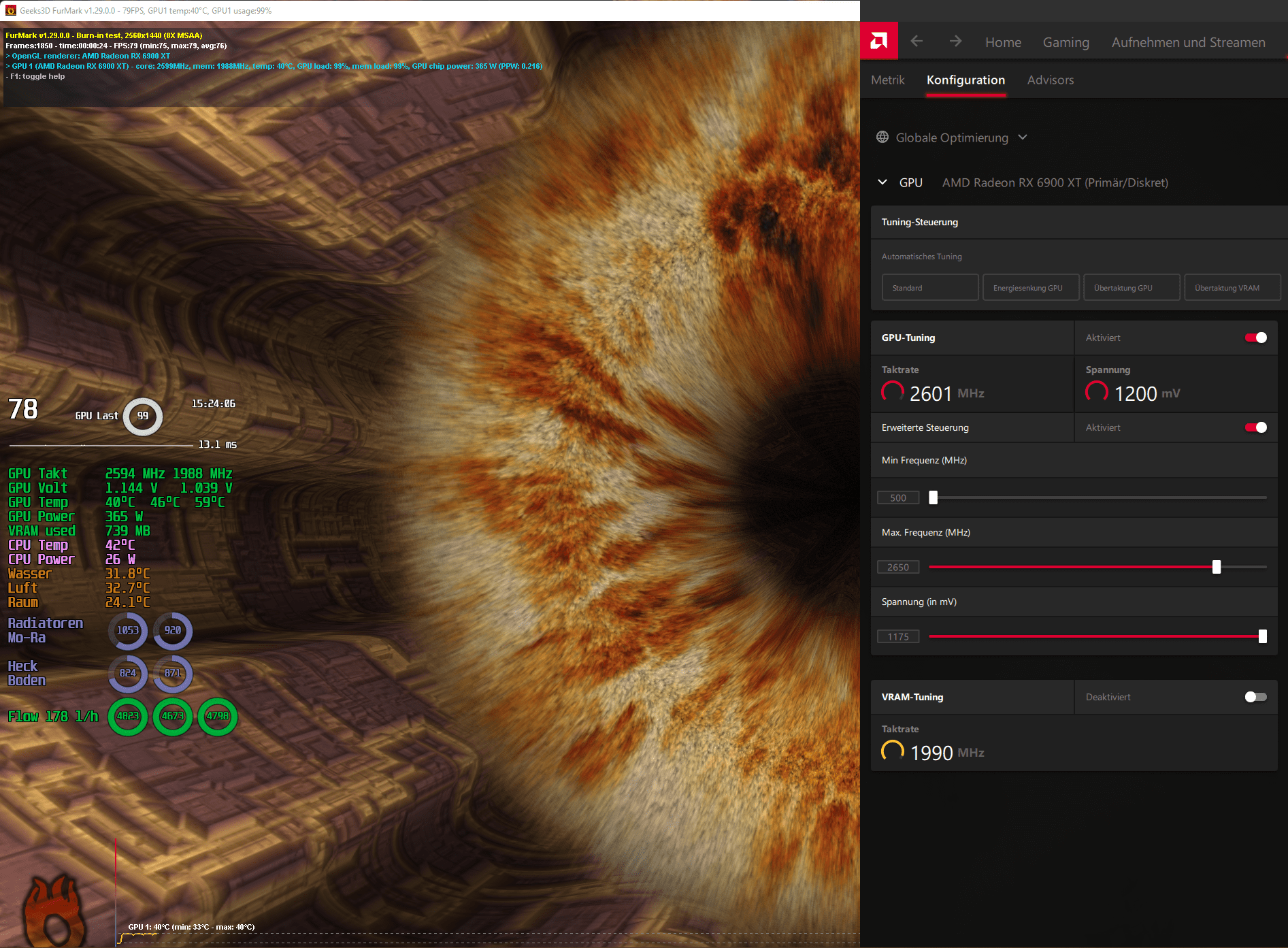The image size is (1288, 948).
Task: Go forward with the right arrow icon
Action: click(956, 42)
